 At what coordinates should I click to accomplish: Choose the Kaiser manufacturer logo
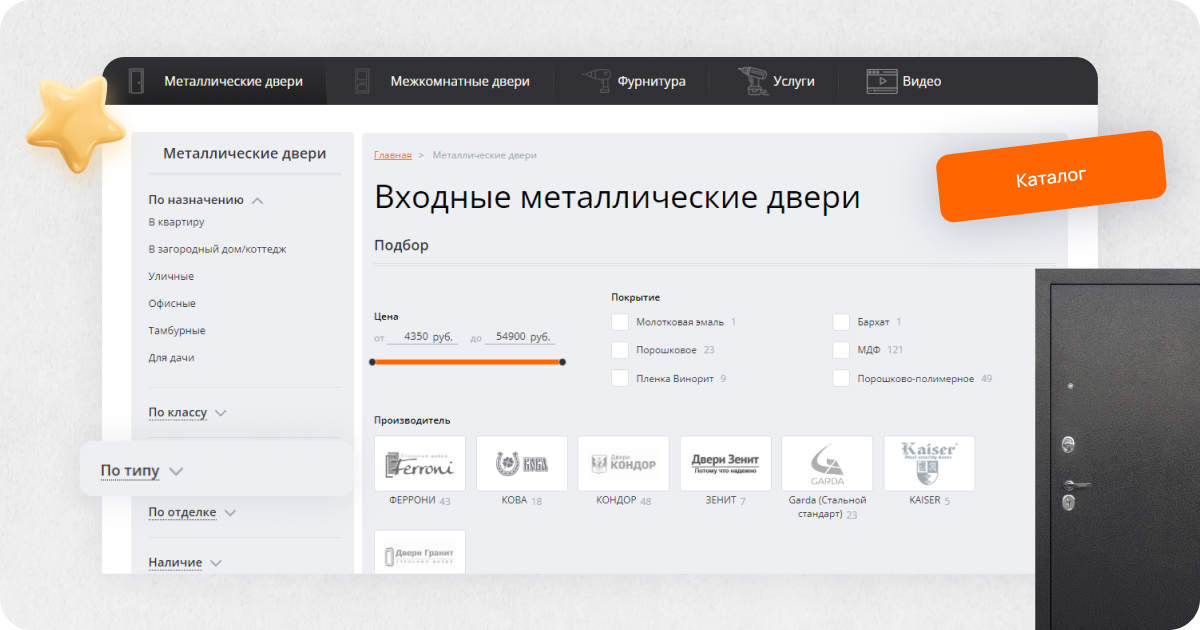point(929,463)
